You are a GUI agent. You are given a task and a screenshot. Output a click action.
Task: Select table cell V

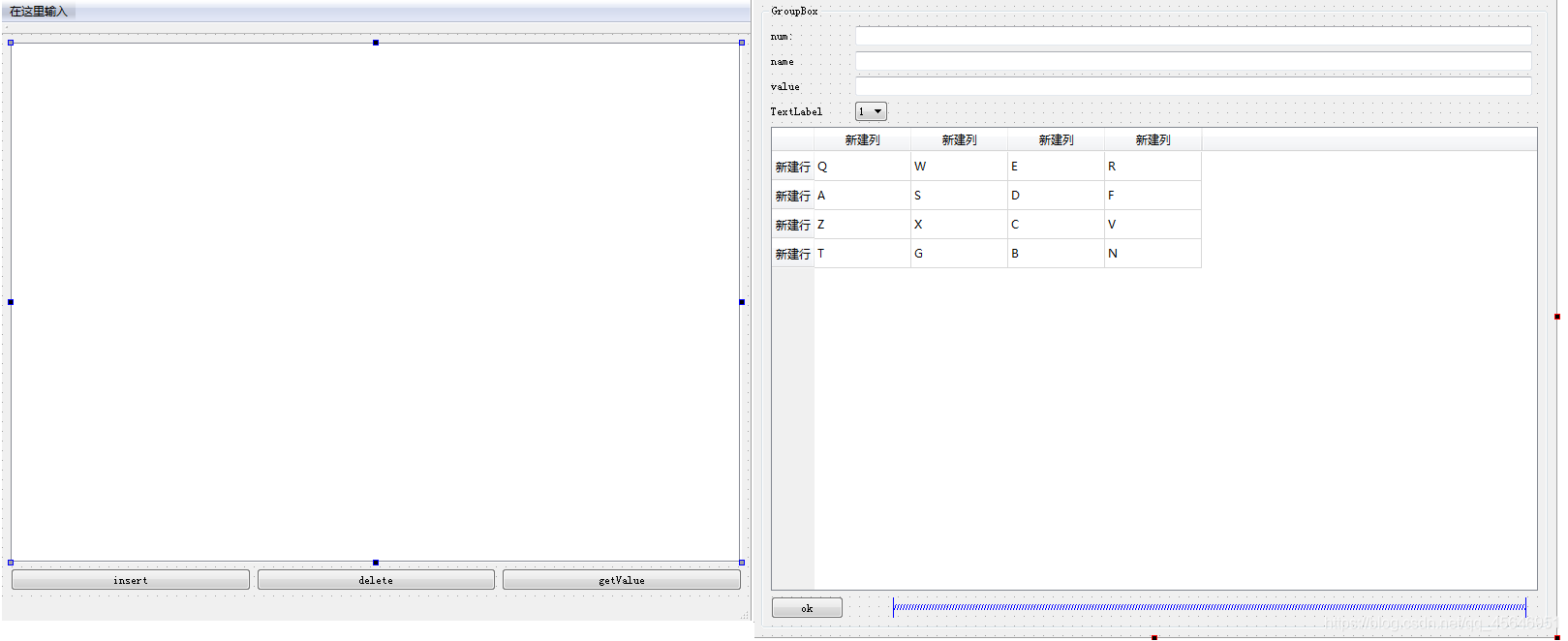click(x=1153, y=225)
